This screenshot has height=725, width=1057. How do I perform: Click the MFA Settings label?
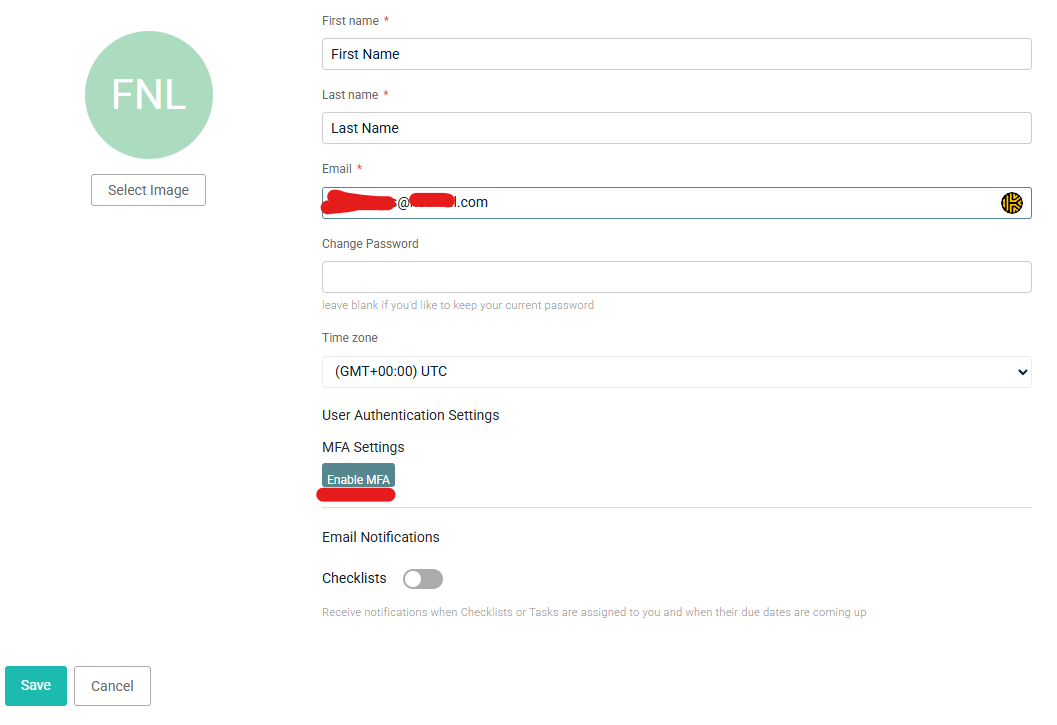363,447
